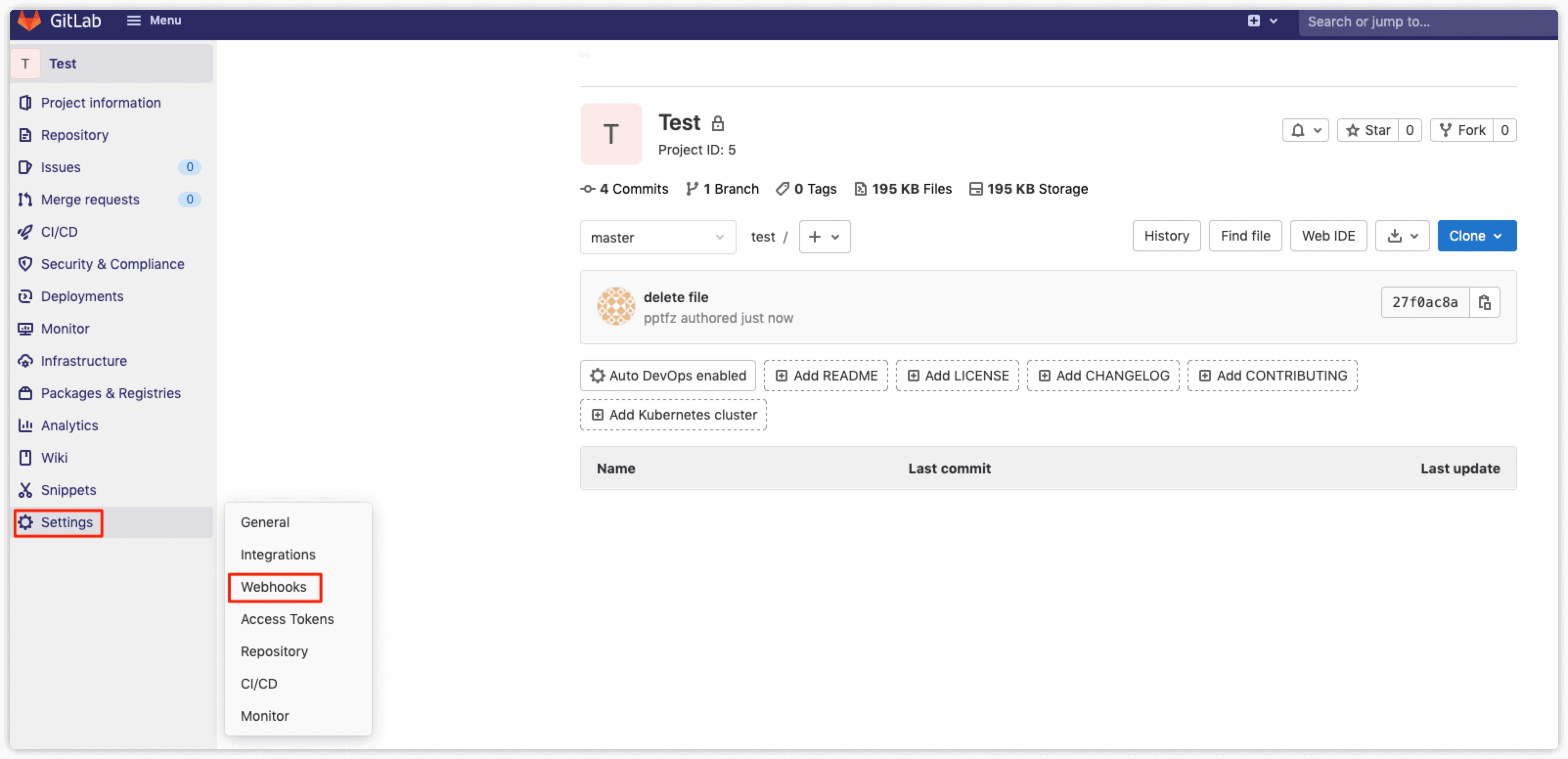
Task: Open the Clone dropdown button
Action: point(1477,236)
